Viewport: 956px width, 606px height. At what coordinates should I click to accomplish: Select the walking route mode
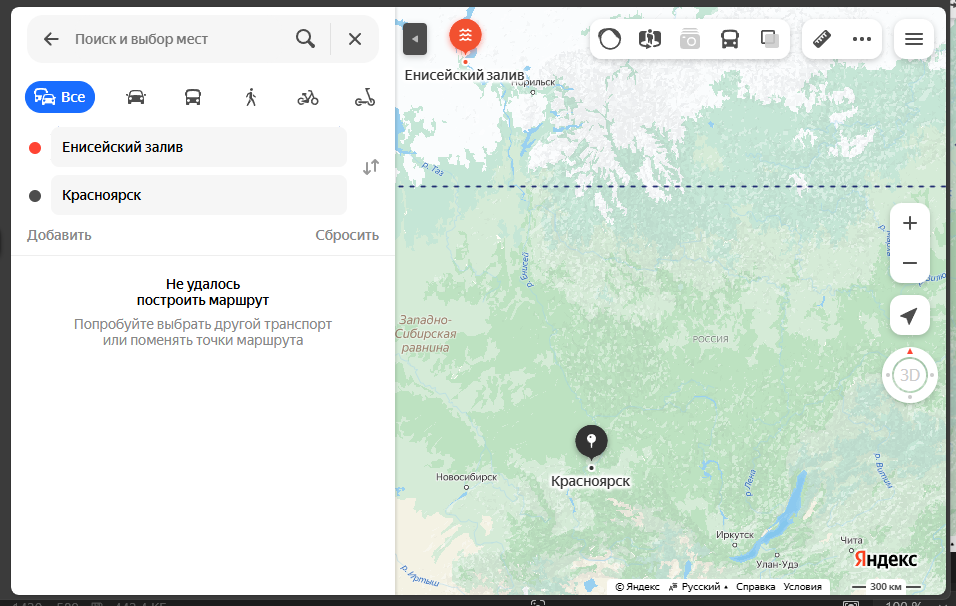coord(250,97)
